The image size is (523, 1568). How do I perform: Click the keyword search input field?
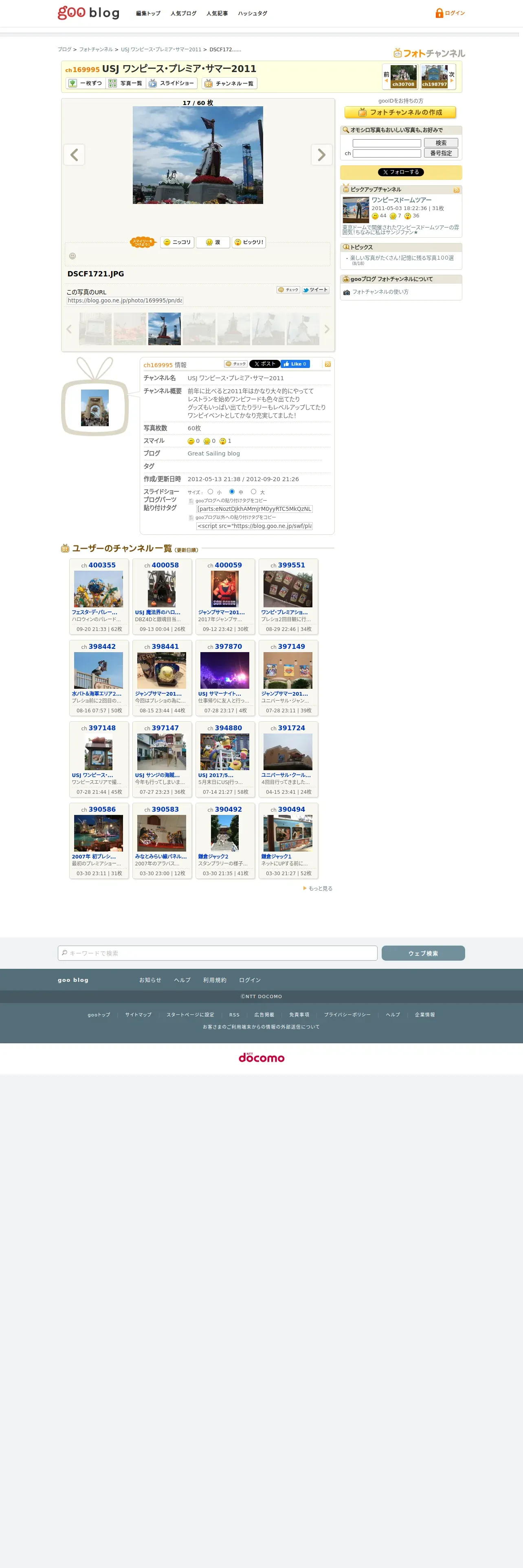387,143
